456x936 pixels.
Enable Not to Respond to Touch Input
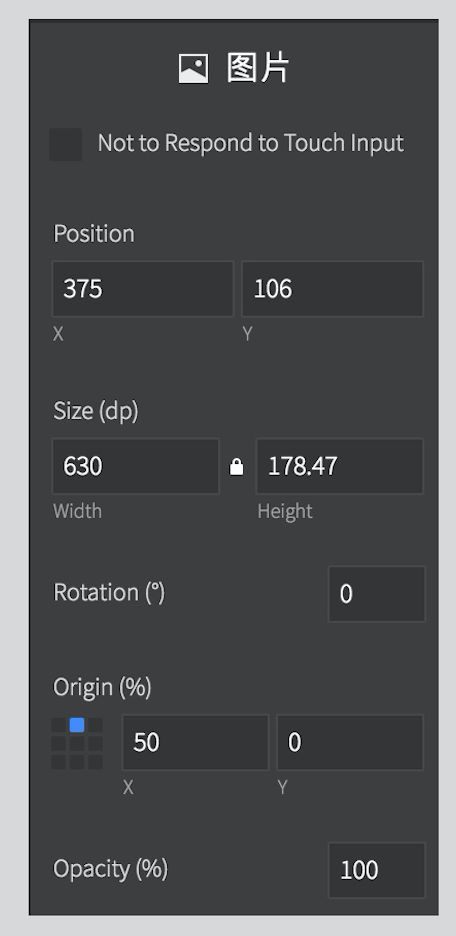tap(66, 144)
